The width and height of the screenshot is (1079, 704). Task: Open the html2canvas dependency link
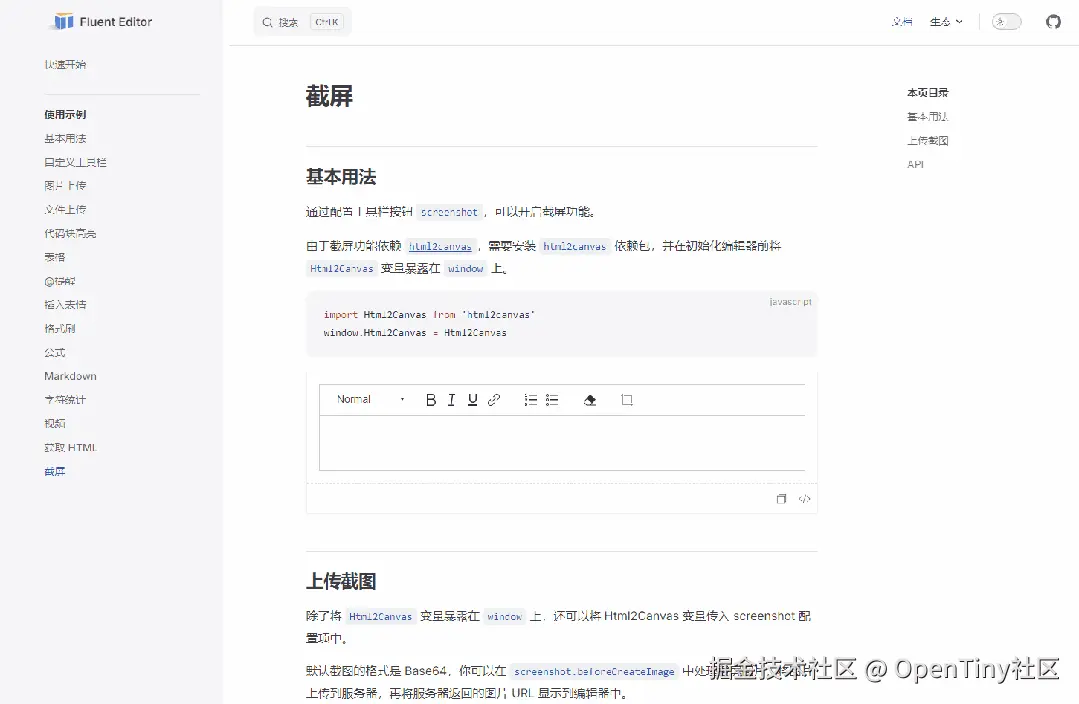440,246
